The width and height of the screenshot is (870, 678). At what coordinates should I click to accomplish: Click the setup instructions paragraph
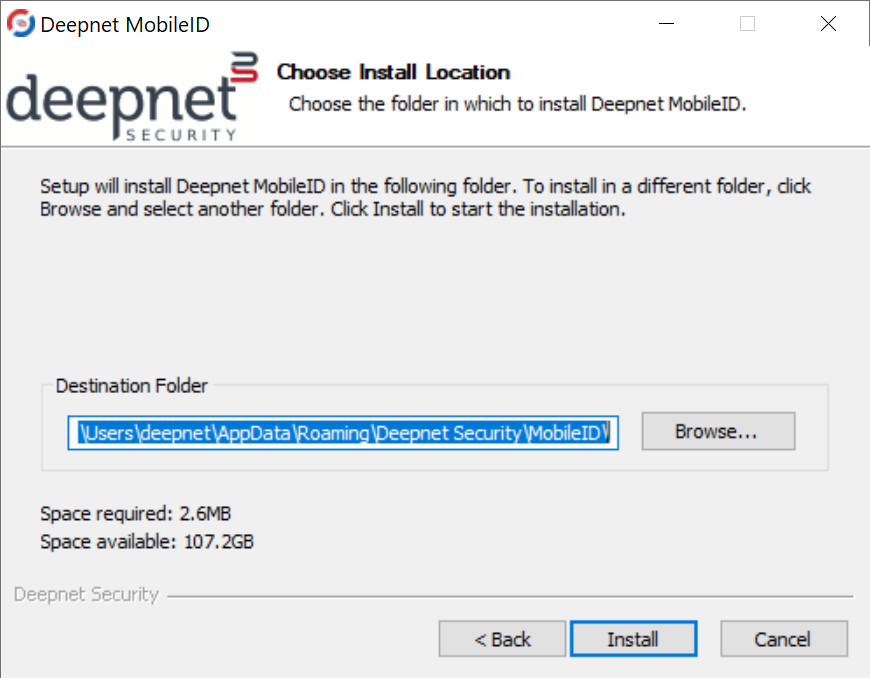(x=425, y=198)
